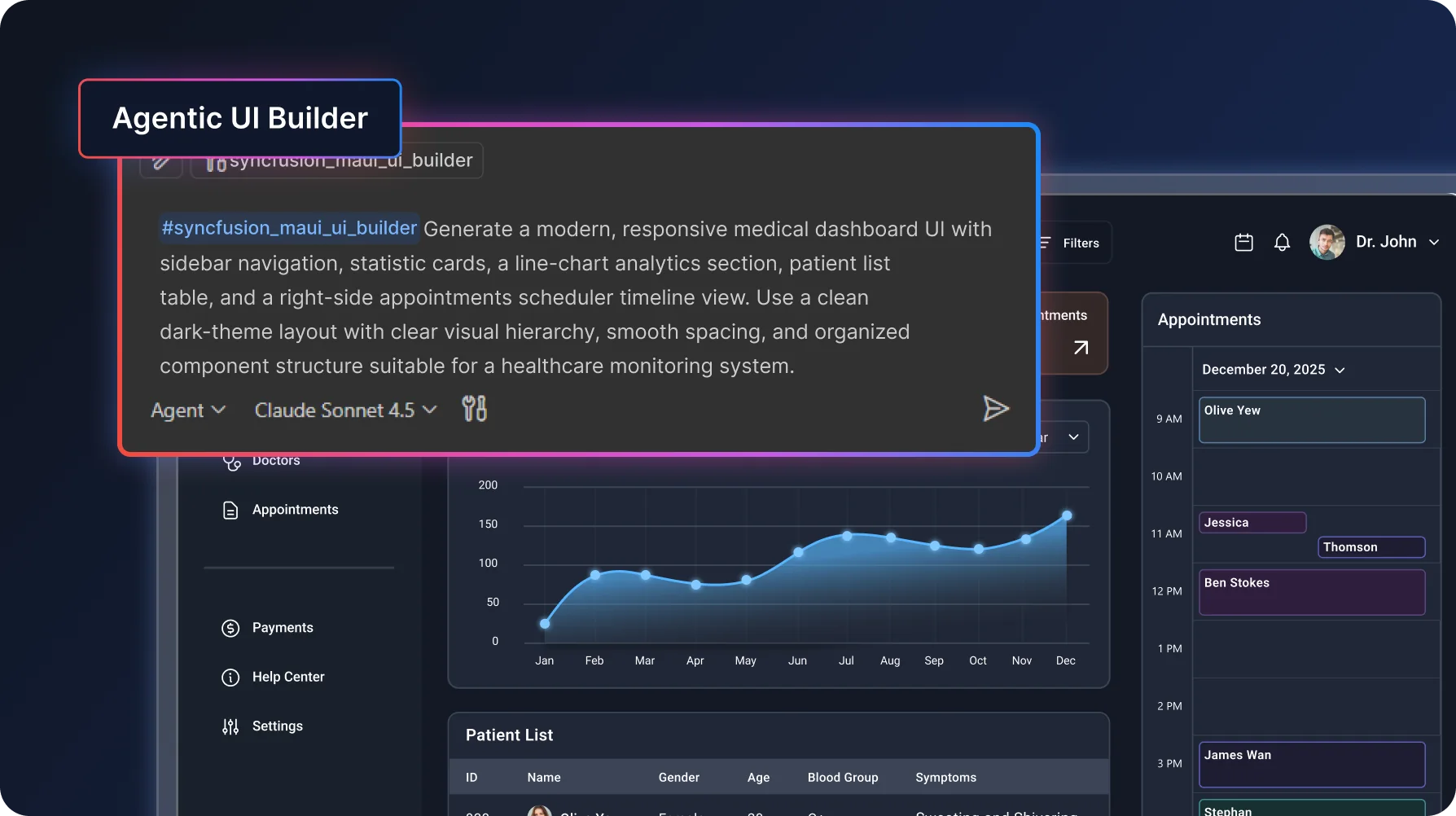Screen dimensions: 1456x816
Task: Select Payments in the sidebar
Action: point(268,628)
